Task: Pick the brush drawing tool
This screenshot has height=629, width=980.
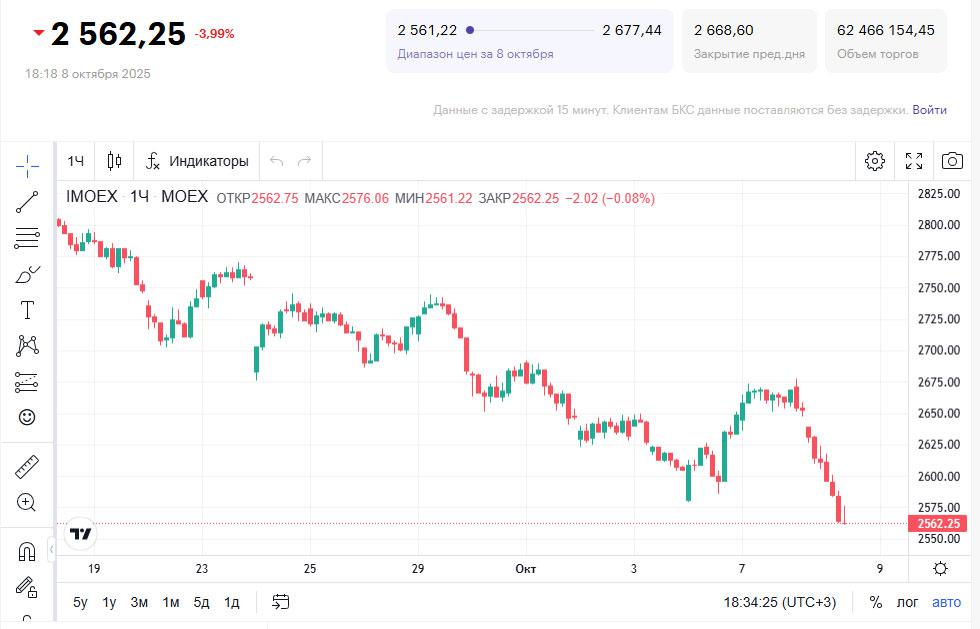Action: pyautogui.click(x=27, y=274)
